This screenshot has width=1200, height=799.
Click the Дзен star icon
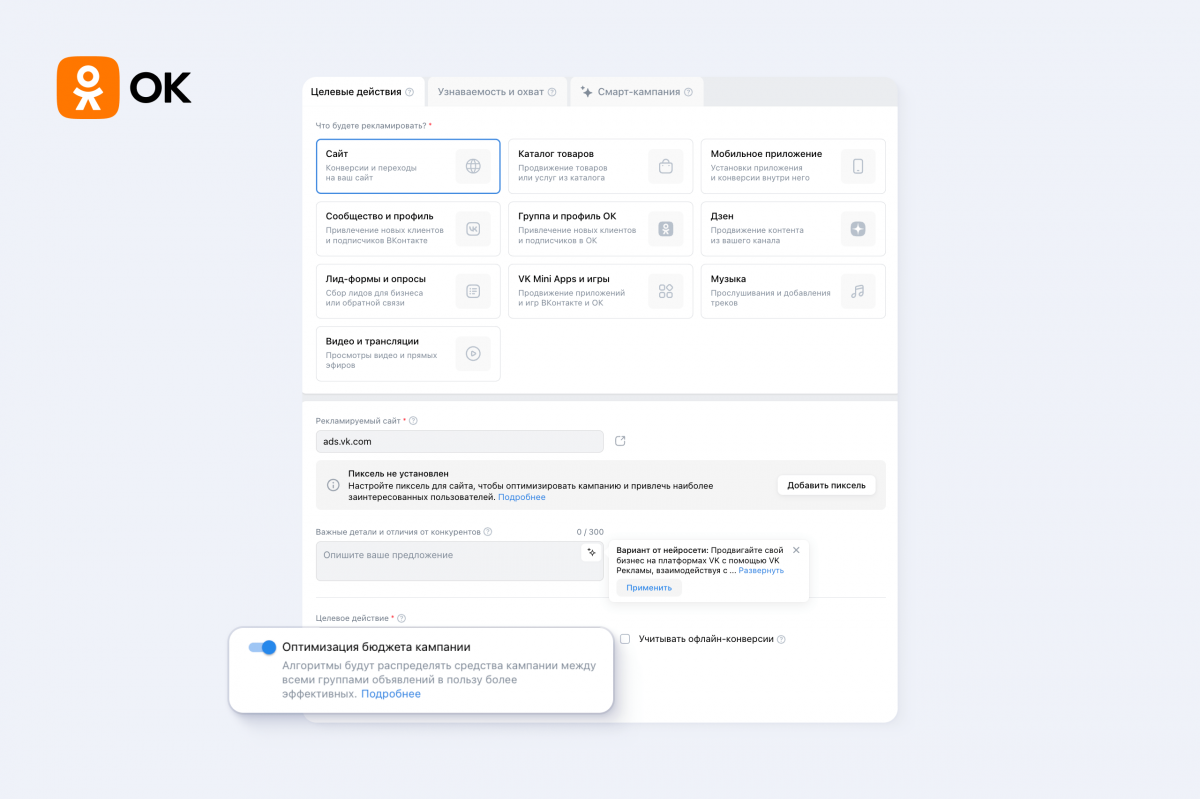(858, 229)
